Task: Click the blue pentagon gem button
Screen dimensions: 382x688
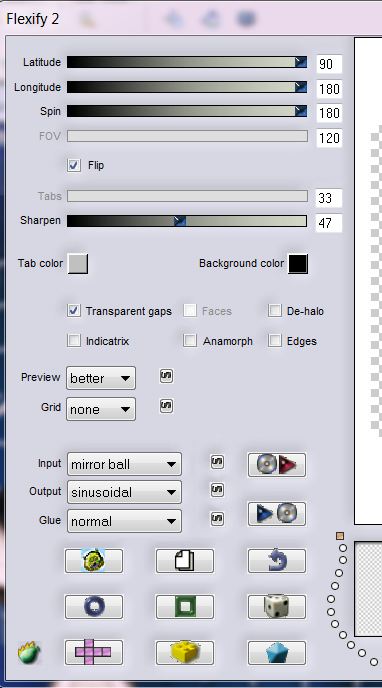Action: 277,652
